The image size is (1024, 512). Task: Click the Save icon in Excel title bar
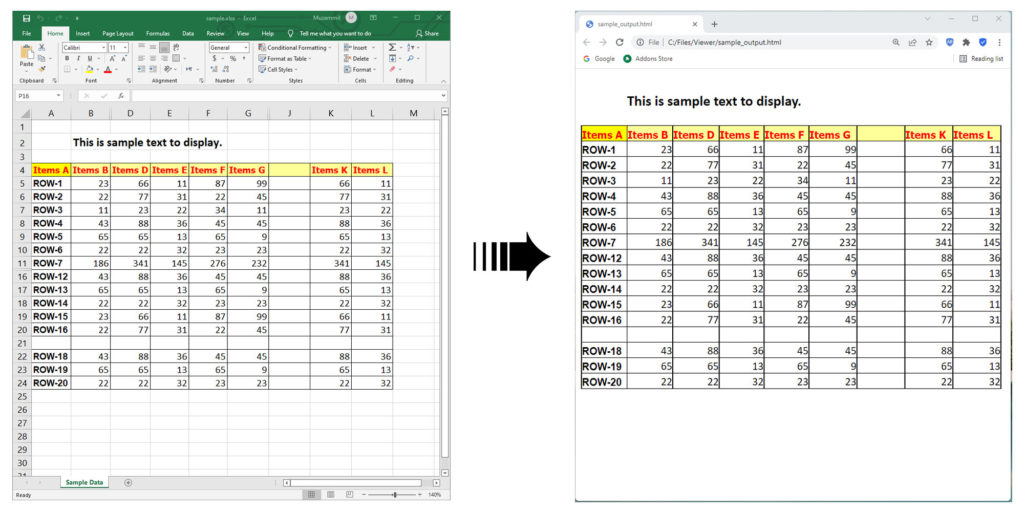click(26, 18)
